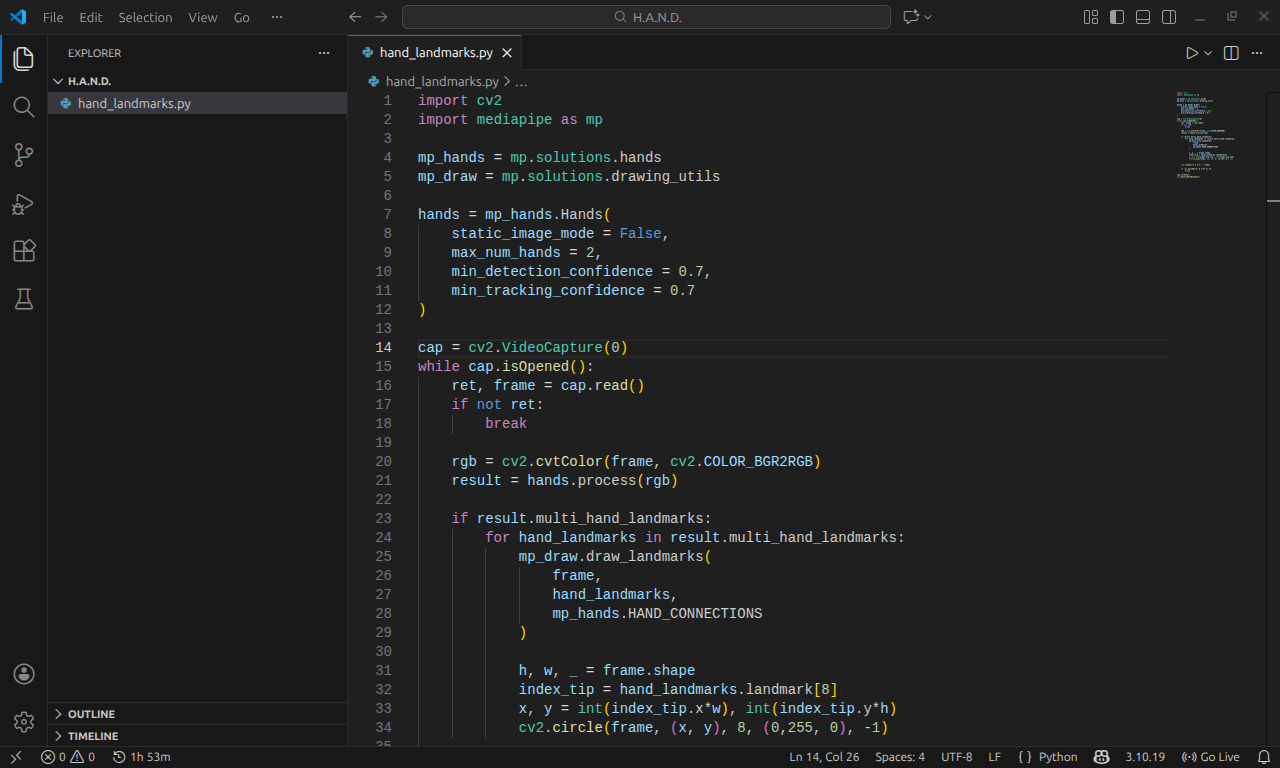Click the Run Python File play button
Screen dimensions: 1280x768
[x=1191, y=53]
